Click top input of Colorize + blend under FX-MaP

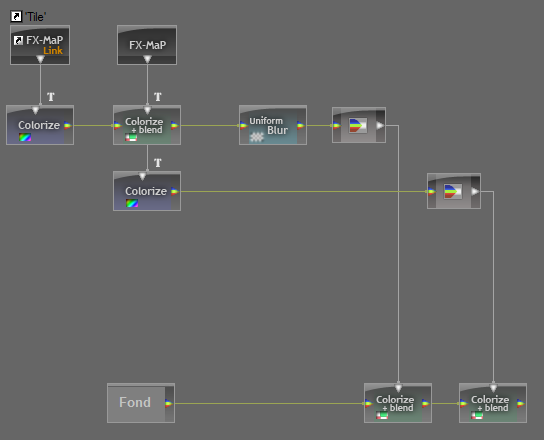(147, 110)
